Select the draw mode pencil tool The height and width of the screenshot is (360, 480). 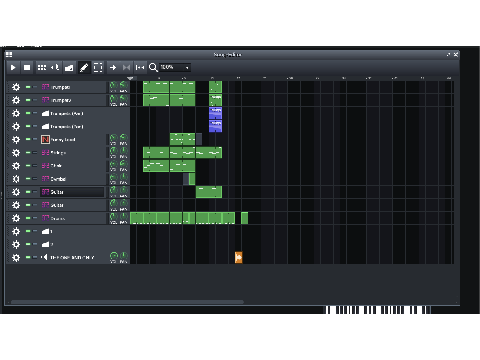[x=84, y=68]
